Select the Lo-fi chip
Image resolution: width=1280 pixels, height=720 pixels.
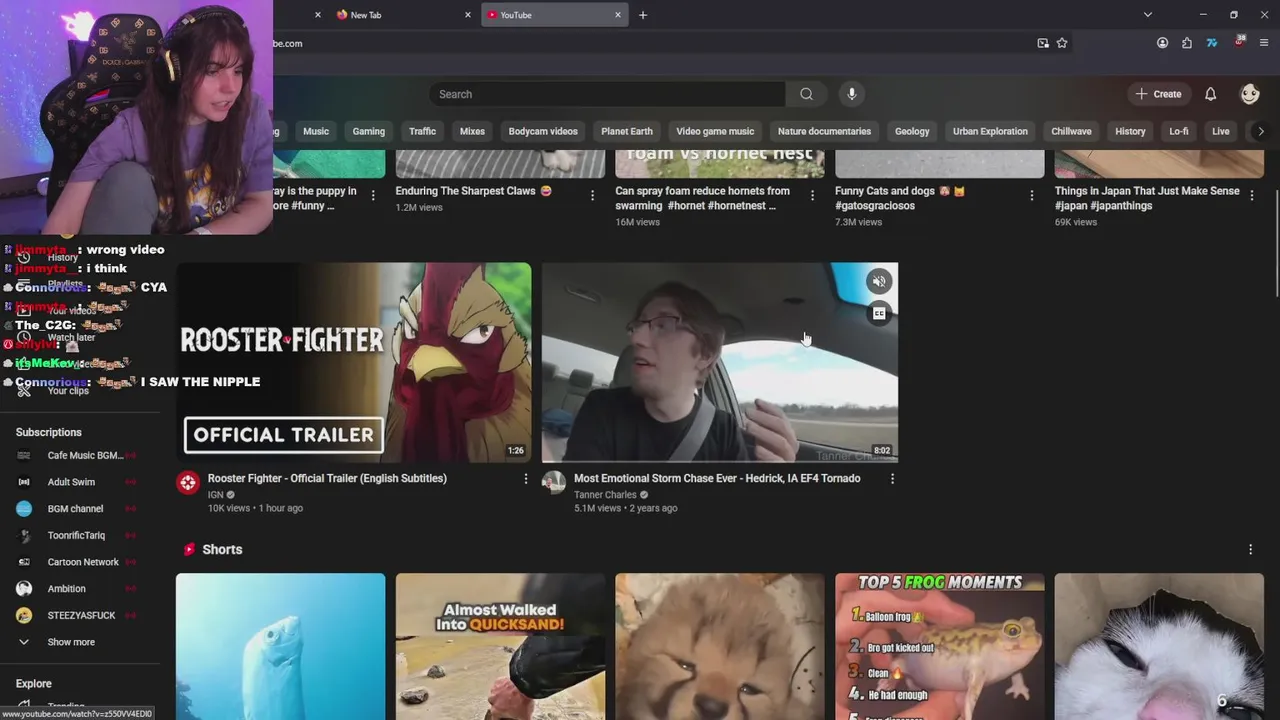(x=1179, y=131)
